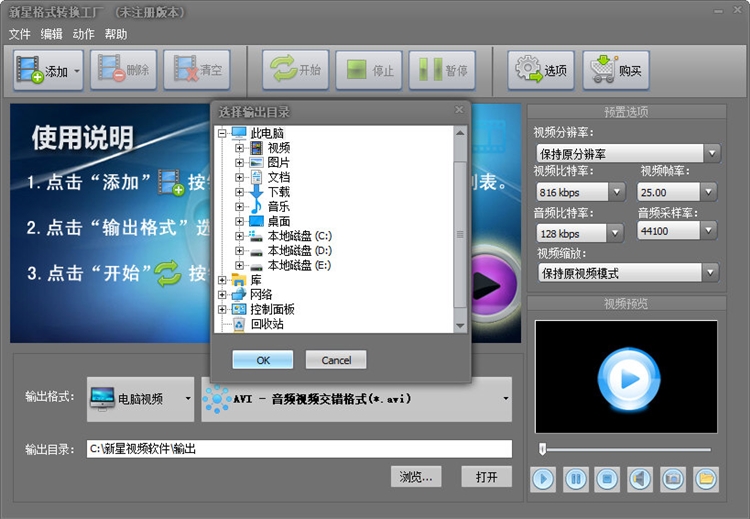Screen dimensions: 750x519
Task: Open the 购买 (Purchase) cart button
Action: click(616, 71)
